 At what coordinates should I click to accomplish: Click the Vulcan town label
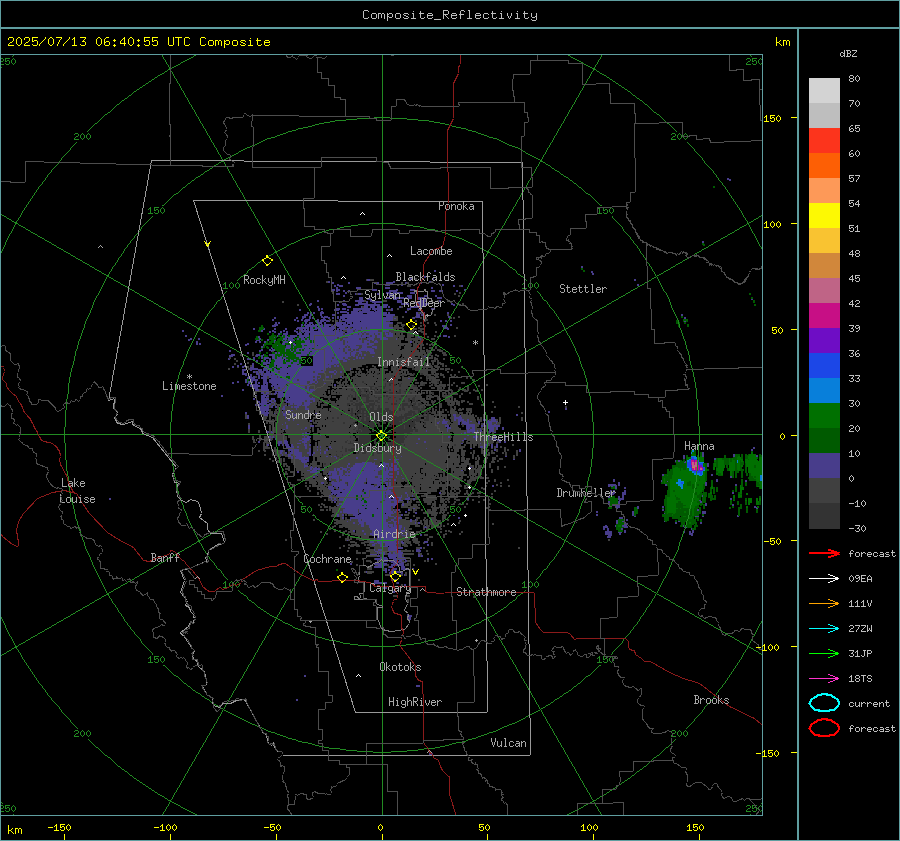click(508, 743)
